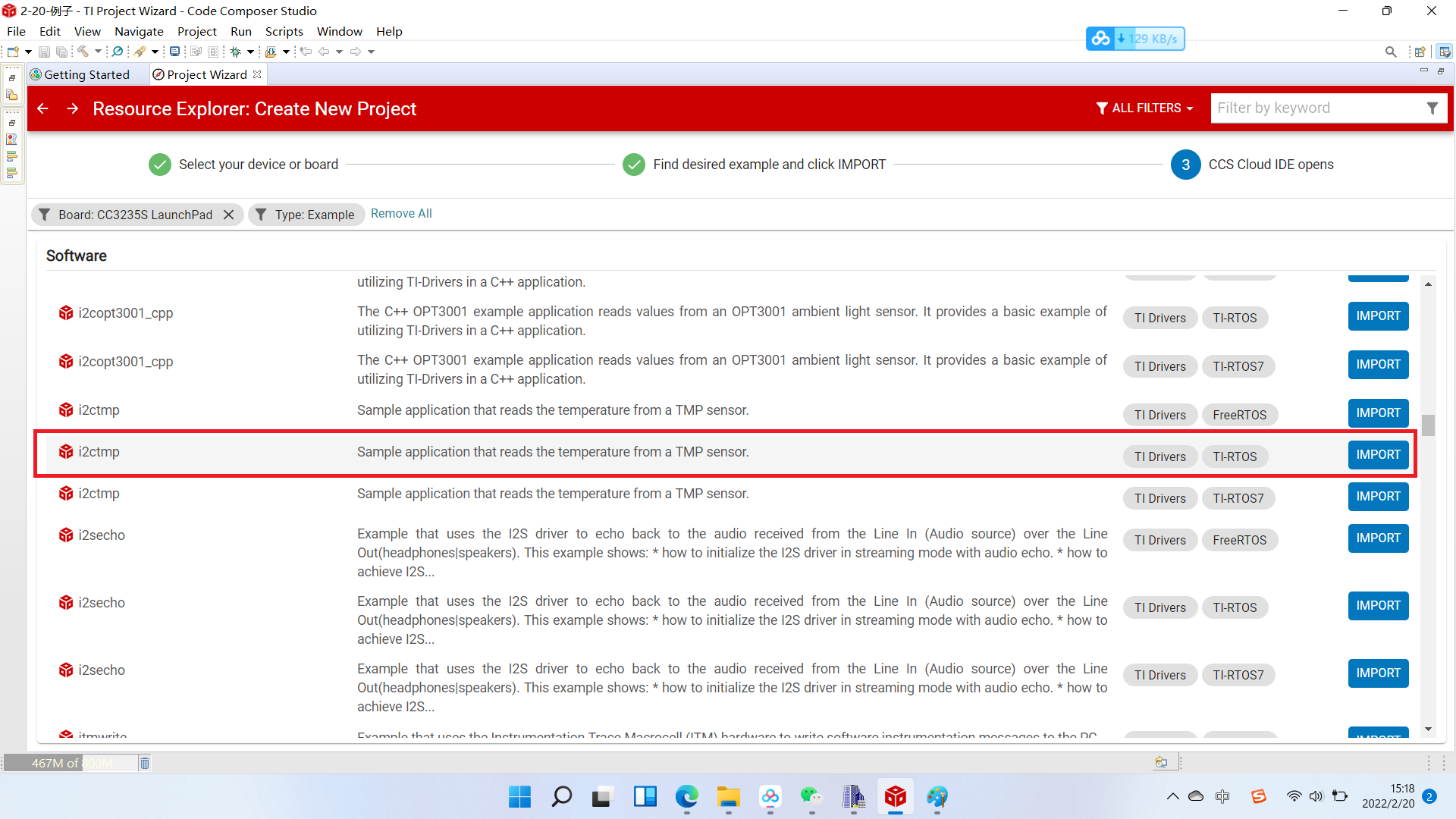Viewport: 1456px width, 819px height.
Task: Click the heap garbage collector trash icon
Action: coord(145,763)
